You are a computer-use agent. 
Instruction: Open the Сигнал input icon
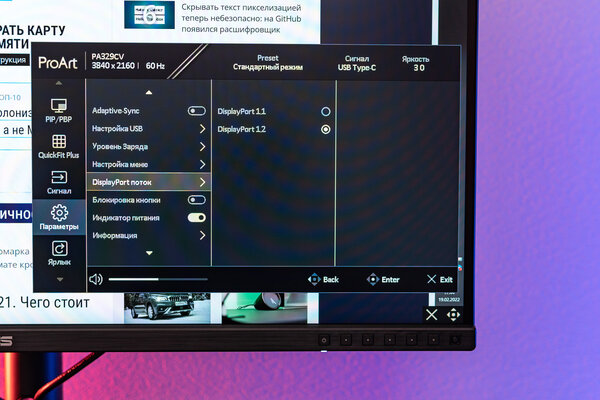pyautogui.click(x=59, y=177)
